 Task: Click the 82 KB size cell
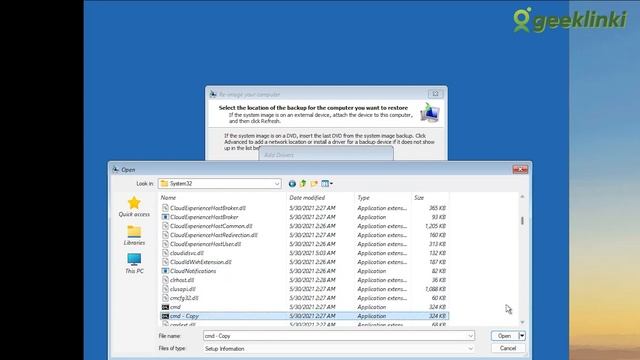[x=438, y=271]
